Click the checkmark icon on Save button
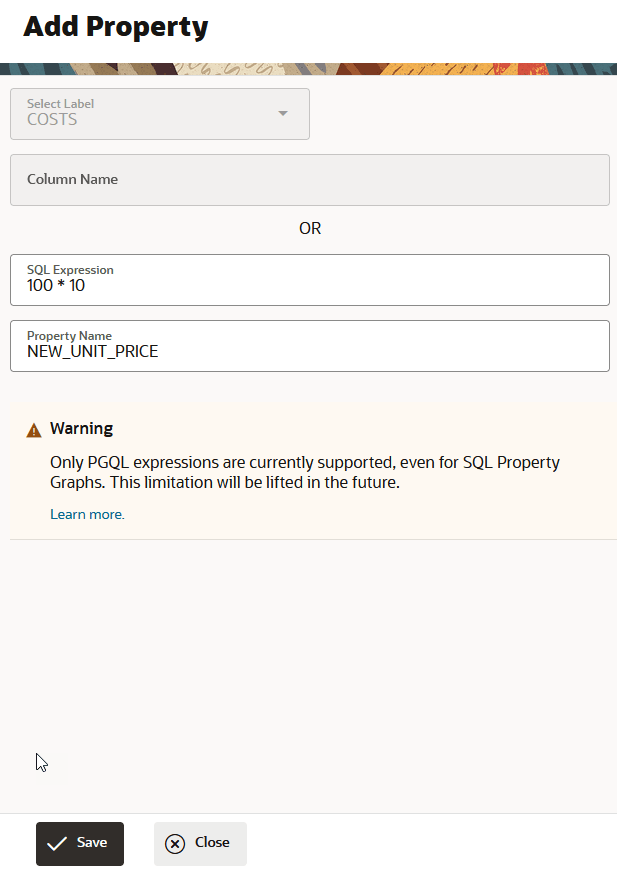Image resolution: width=617 pixels, height=873 pixels. [58, 843]
